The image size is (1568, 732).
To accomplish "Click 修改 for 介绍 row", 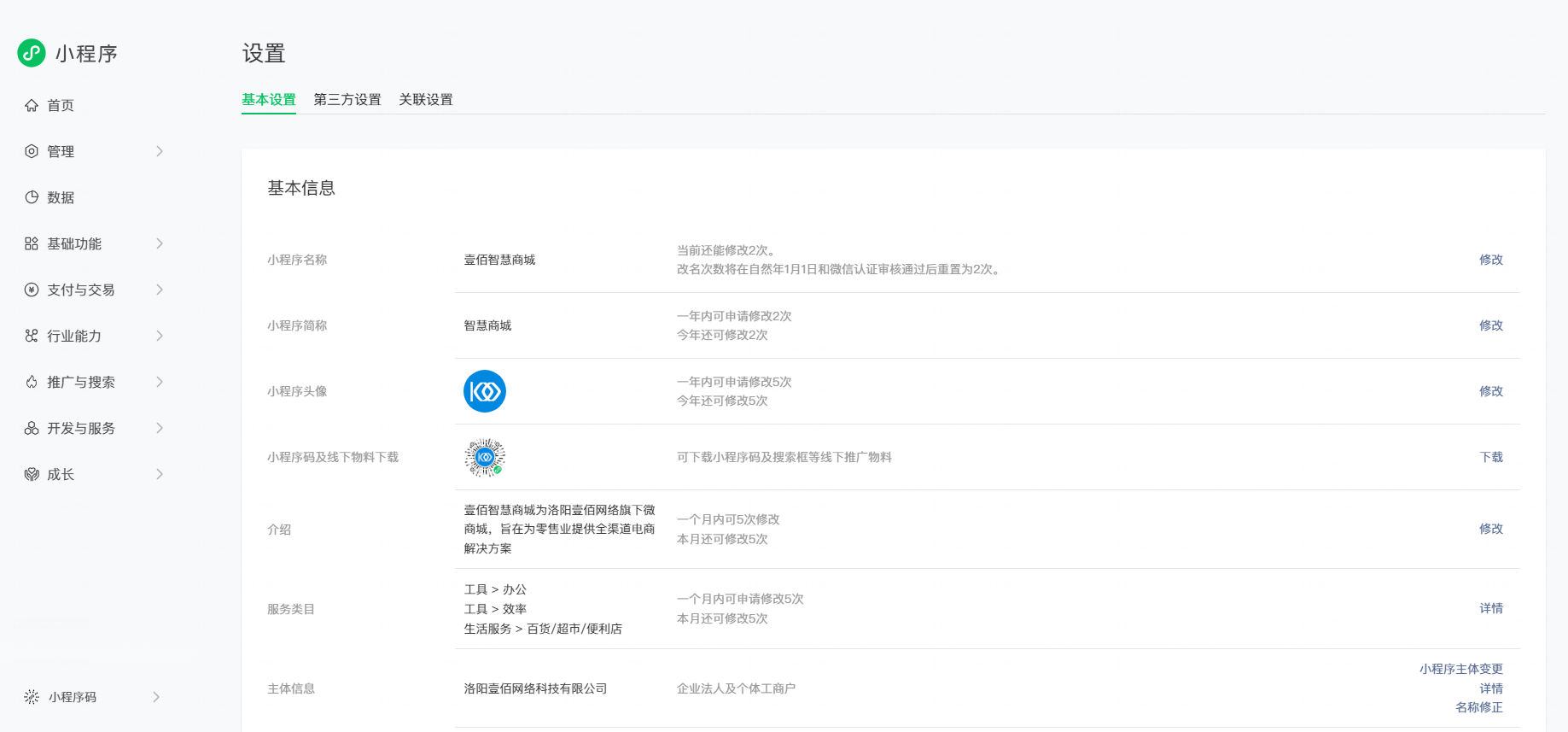I will pos(1491,529).
